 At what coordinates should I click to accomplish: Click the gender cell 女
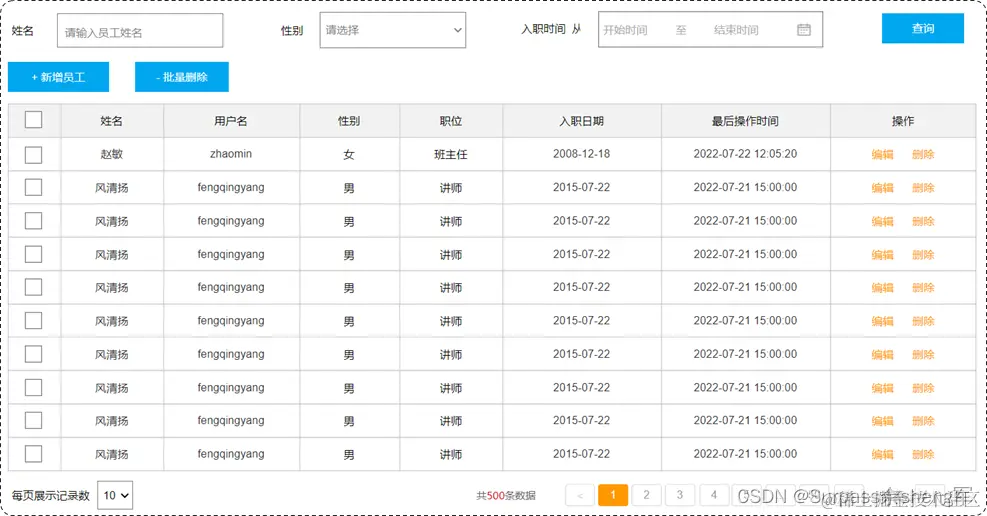point(349,154)
